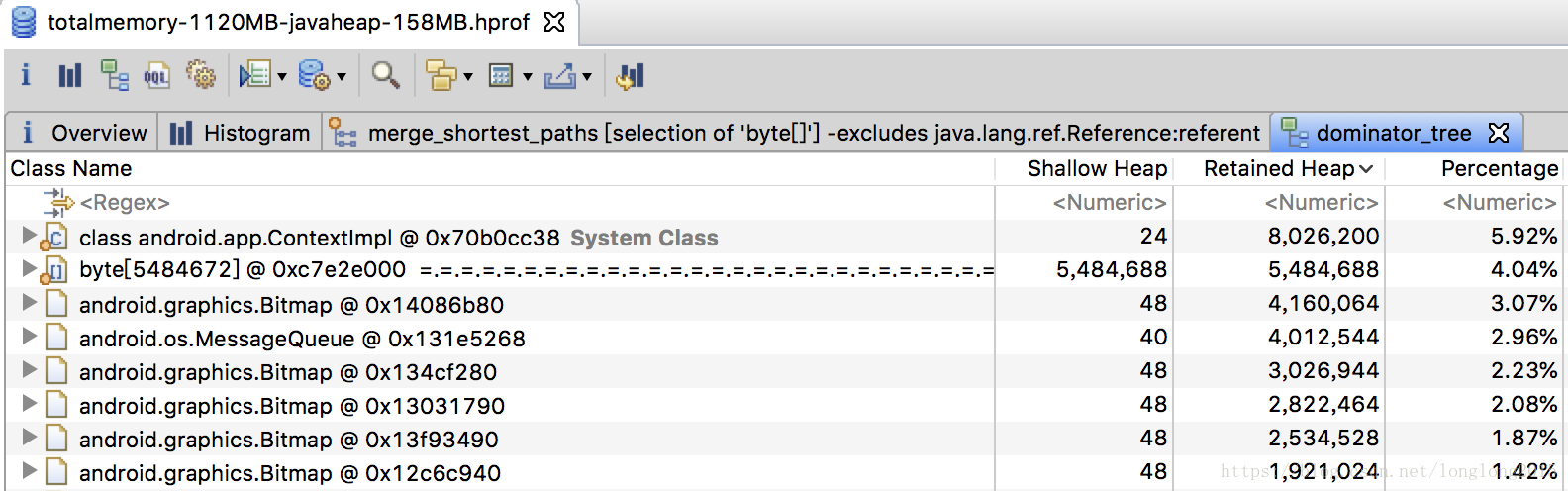Viewport: 1568px width, 491px height.
Task: Click the Class Name Regex filter field
Action: (x=499, y=203)
